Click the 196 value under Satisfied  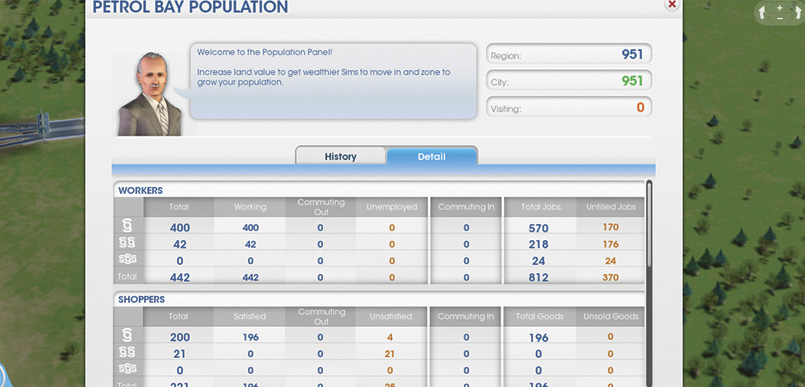tap(250, 337)
